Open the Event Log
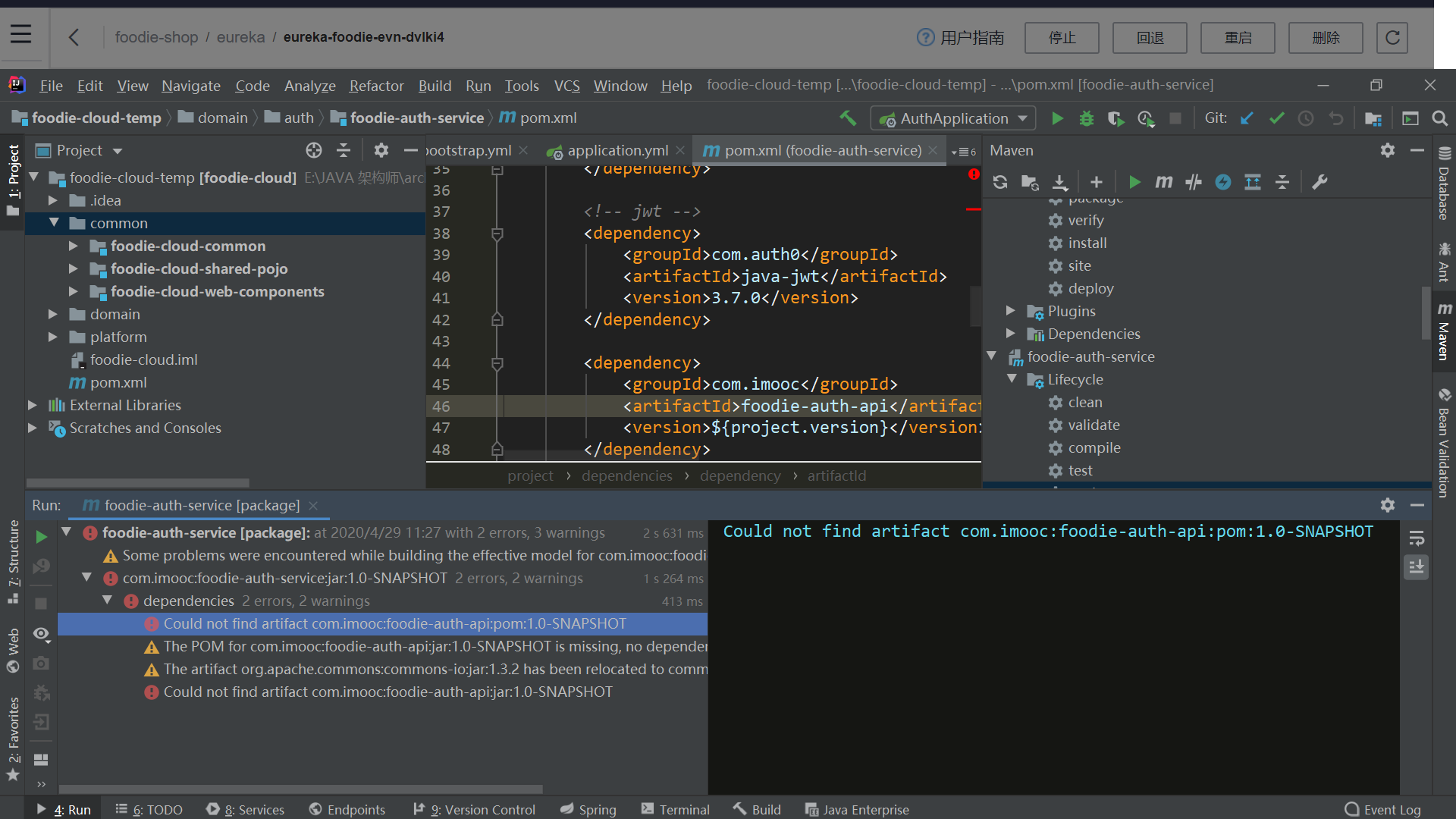This screenshot has height=819, width=1456. (1382, 809)
